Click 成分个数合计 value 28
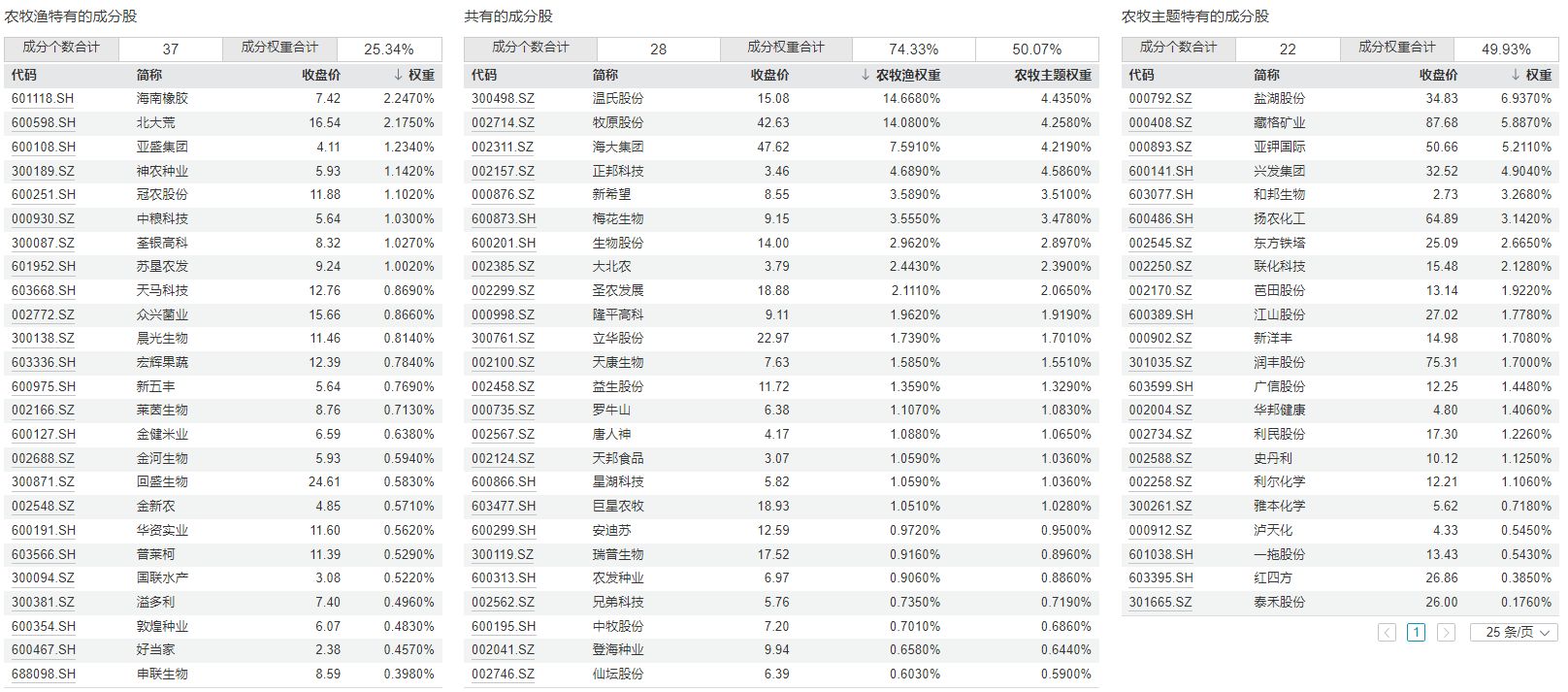The height and width of the screenshot is (692, 1568). (659, 49)
